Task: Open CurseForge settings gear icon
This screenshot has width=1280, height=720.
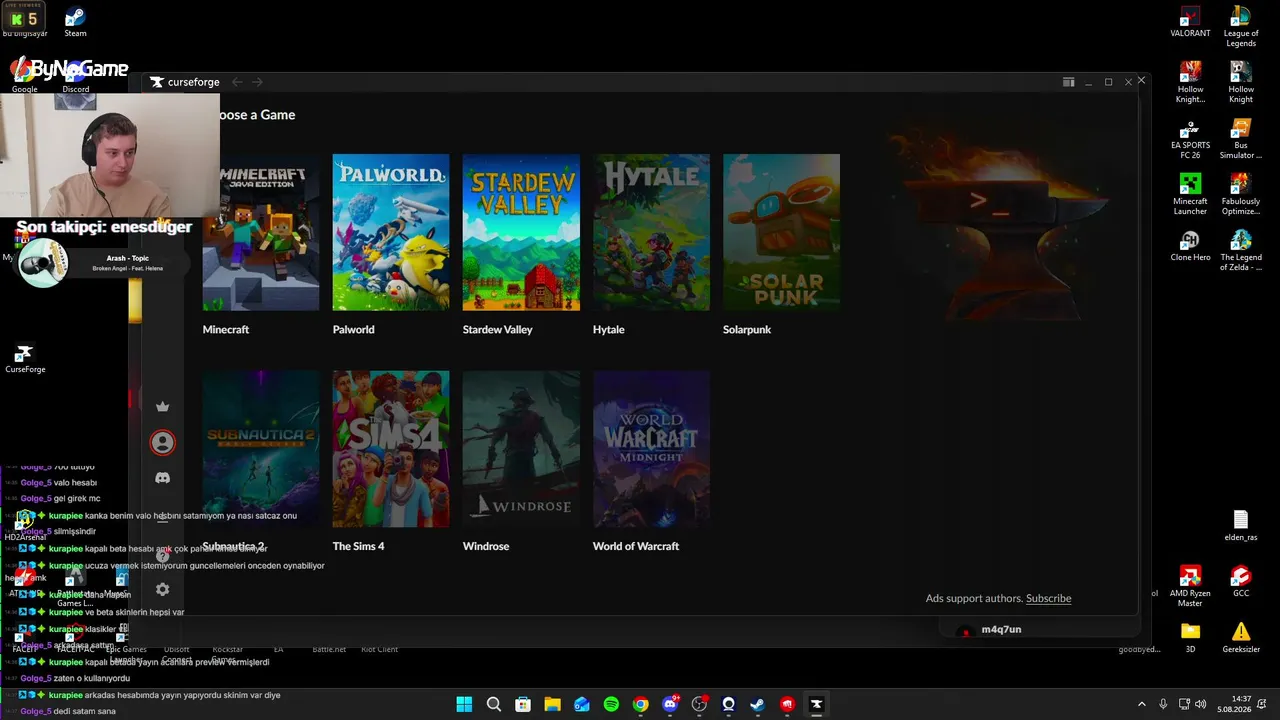Action: pyautogui.click(x=163, y=590)
